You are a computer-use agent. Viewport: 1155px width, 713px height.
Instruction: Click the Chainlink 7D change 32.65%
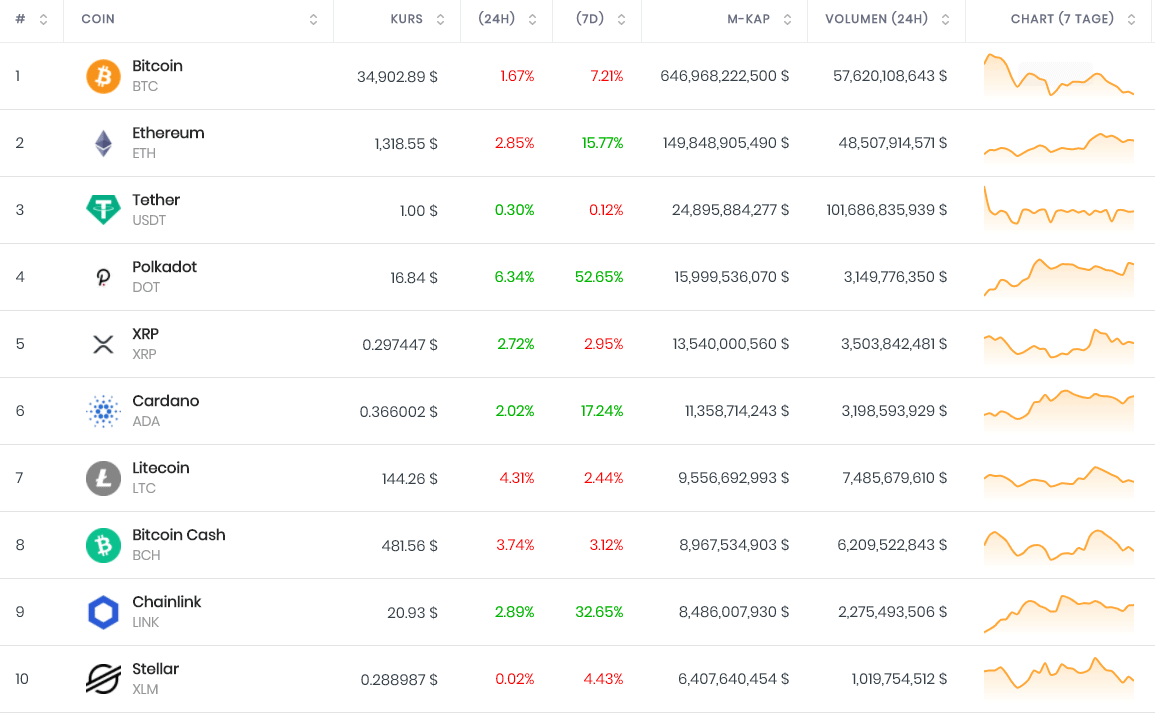click(599, 612)
